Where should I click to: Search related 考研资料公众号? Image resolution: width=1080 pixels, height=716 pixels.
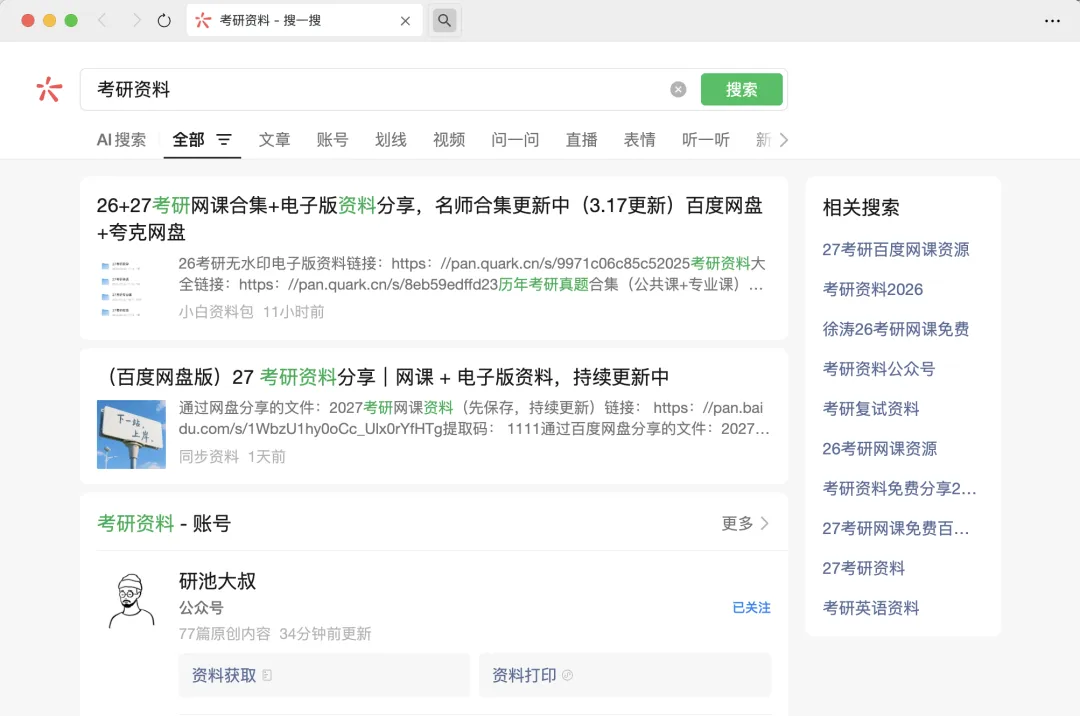(879, 369)
